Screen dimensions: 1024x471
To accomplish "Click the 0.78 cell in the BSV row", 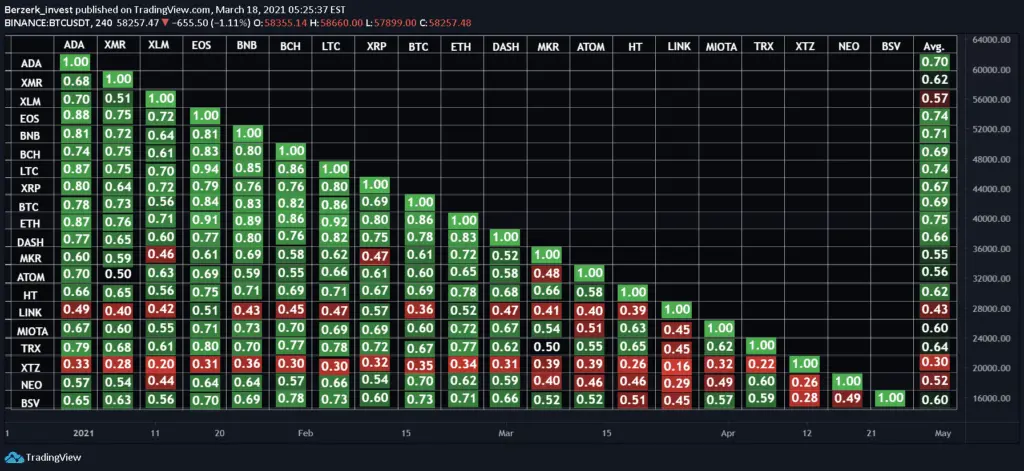I will click(291, 398).
